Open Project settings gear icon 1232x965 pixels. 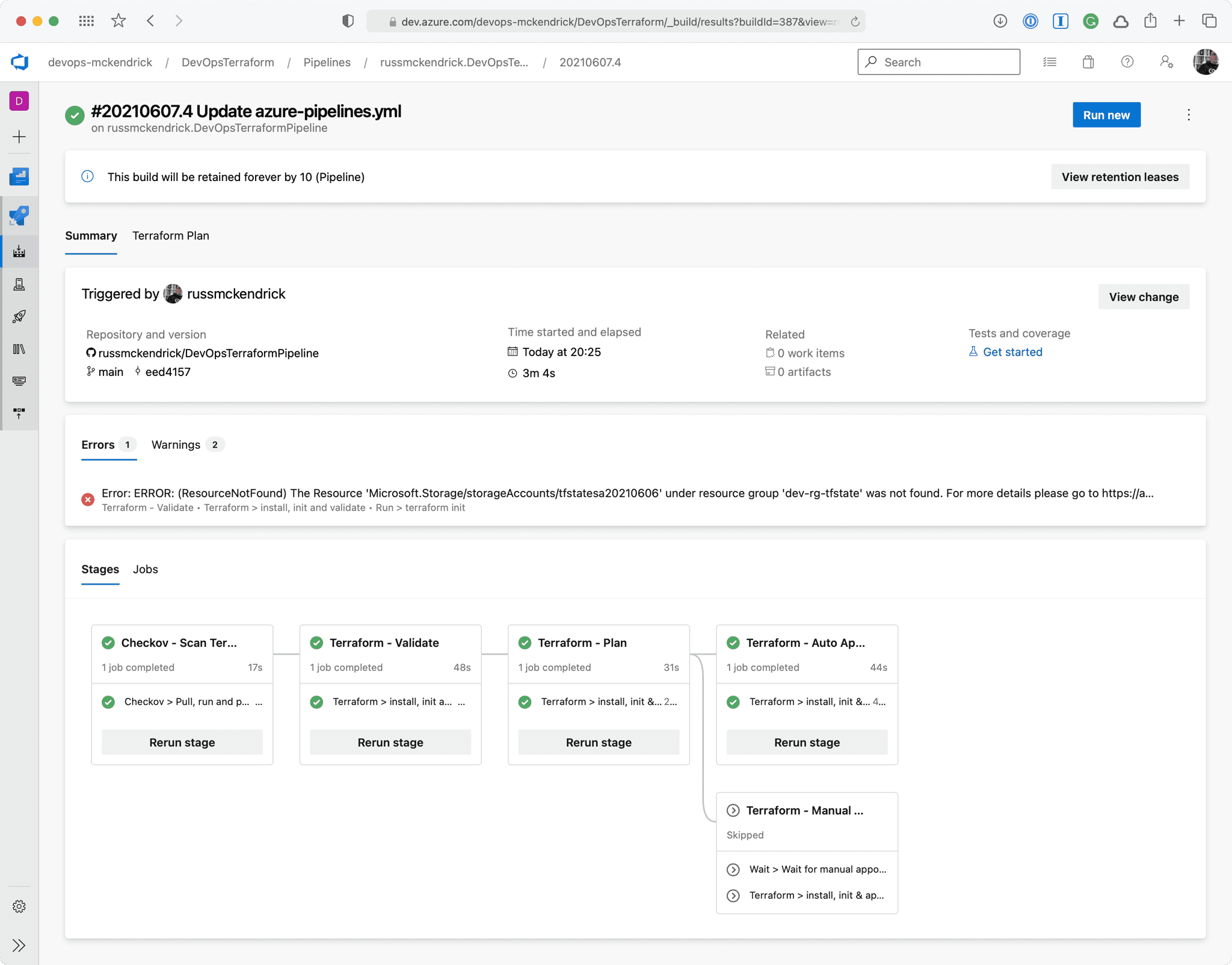click(x=19, y=907)
